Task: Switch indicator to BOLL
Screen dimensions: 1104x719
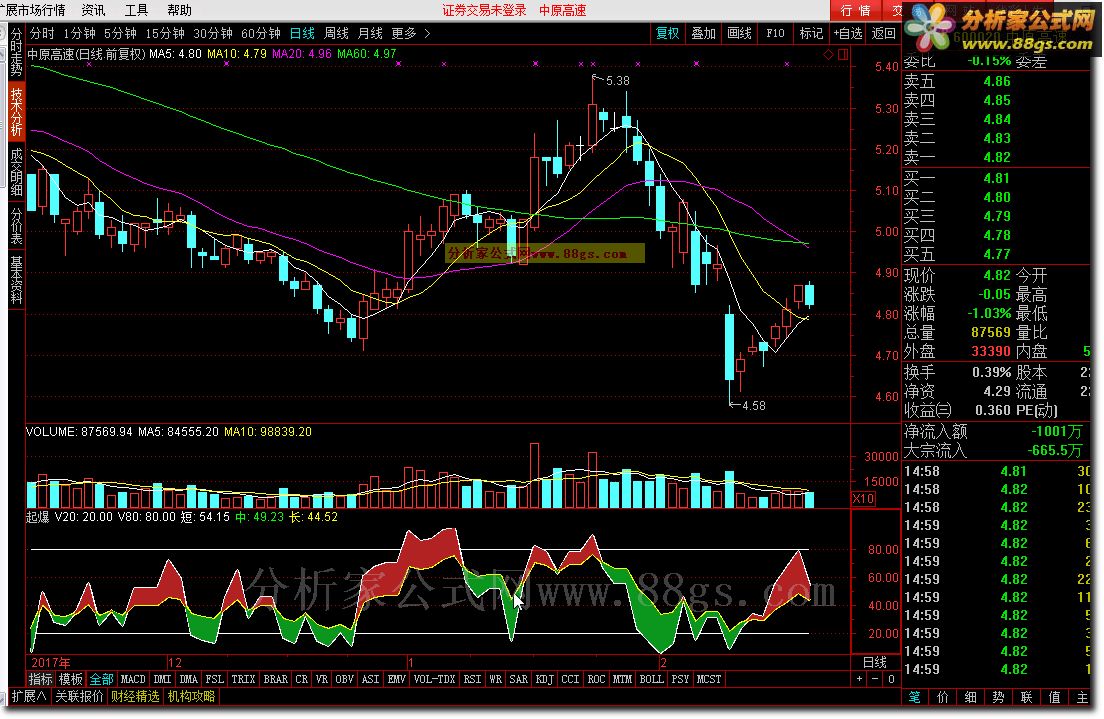Action: (651, 680)
